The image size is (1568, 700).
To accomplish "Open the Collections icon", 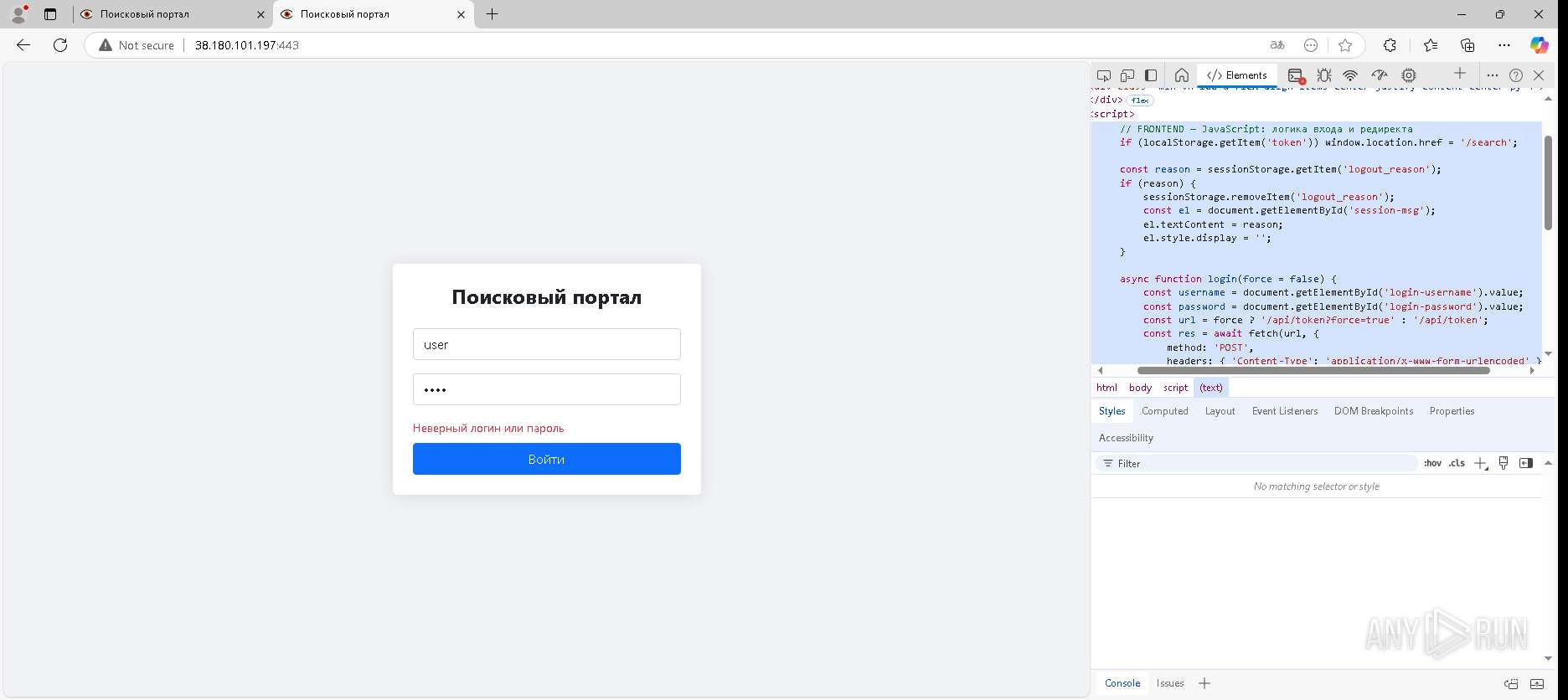I will (1467, 45).
